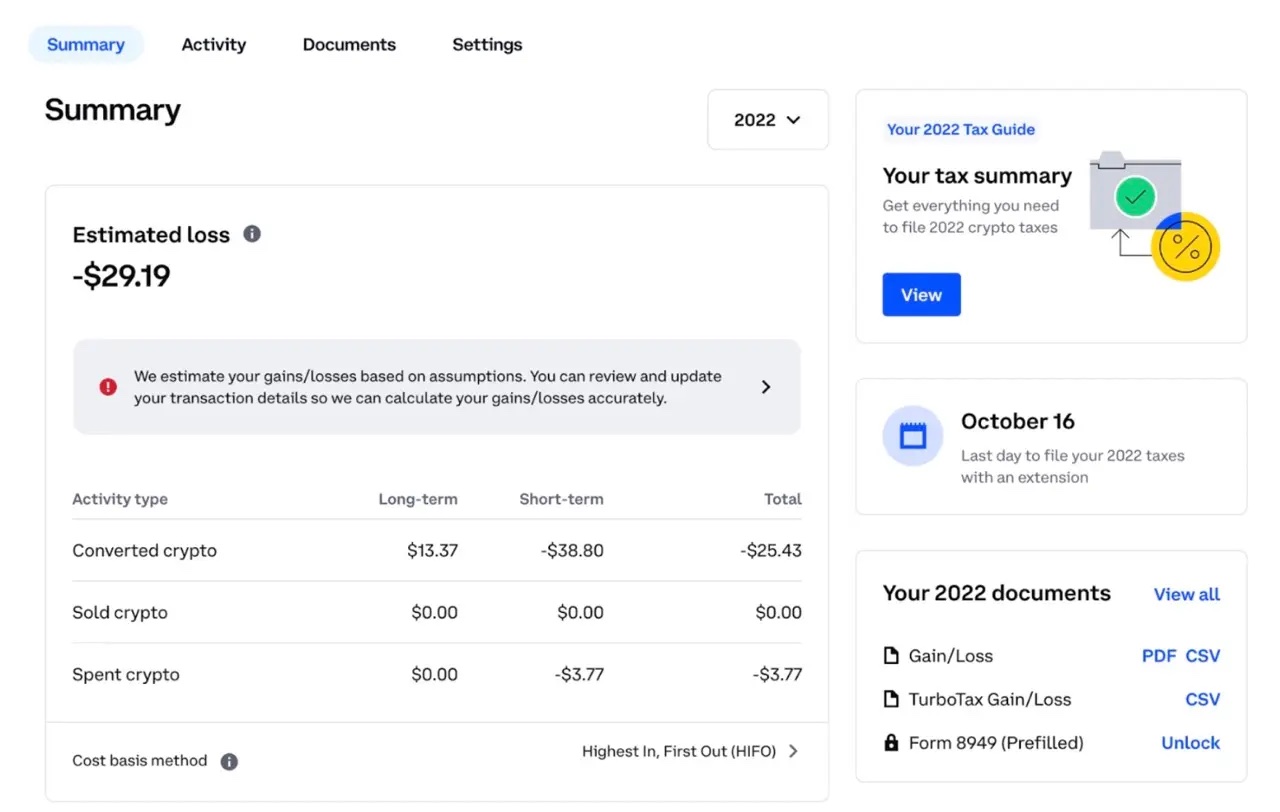Click View all documents link

(x=1186, y=594)
